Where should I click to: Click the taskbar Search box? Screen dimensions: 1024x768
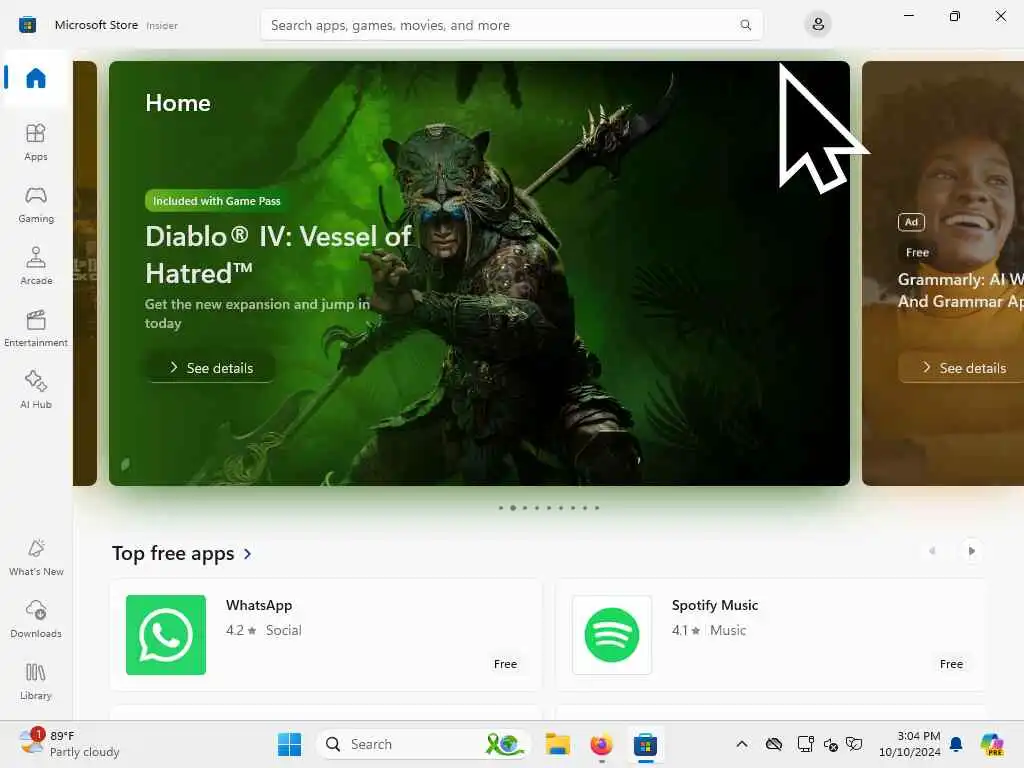(x=423, y=744)
